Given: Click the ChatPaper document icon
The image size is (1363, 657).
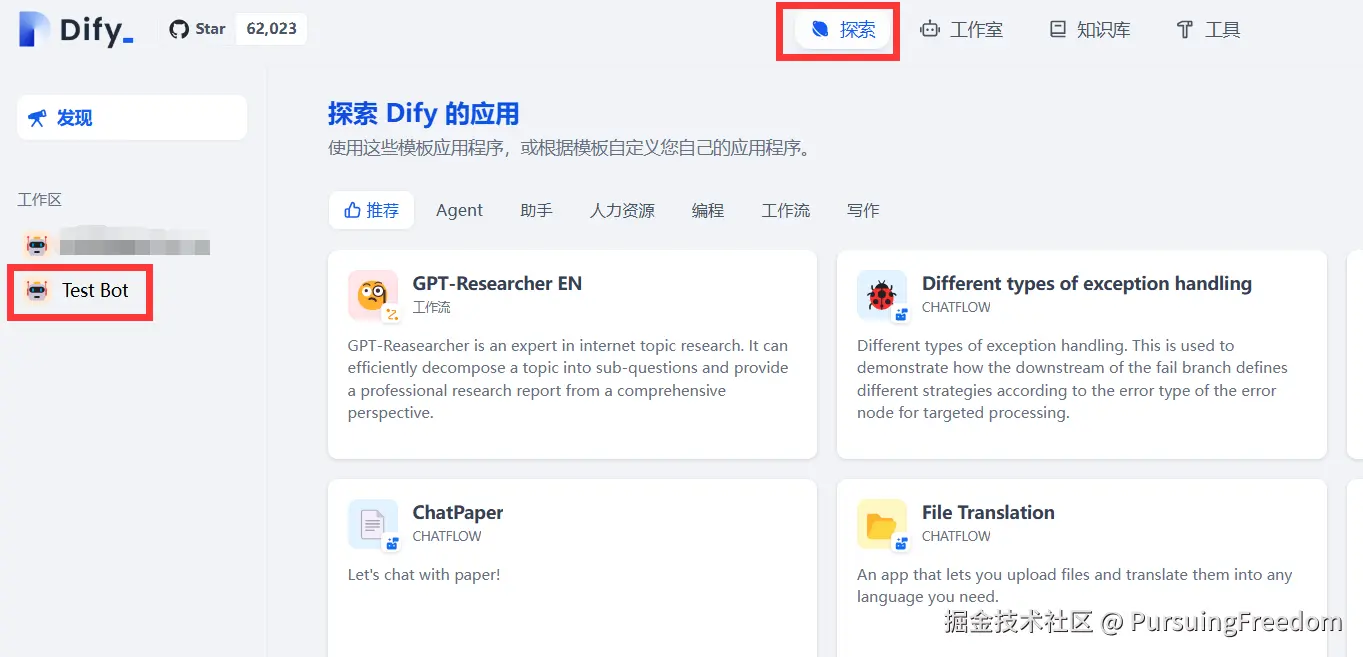Looking at the screenshot, I should pos(372,523).
